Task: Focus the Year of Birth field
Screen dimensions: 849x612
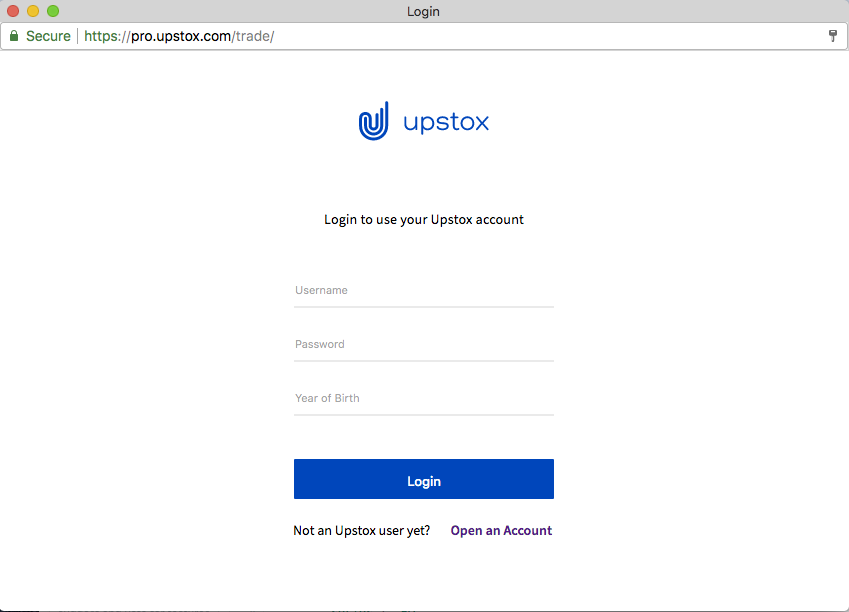Action: (x=423, y=399)
